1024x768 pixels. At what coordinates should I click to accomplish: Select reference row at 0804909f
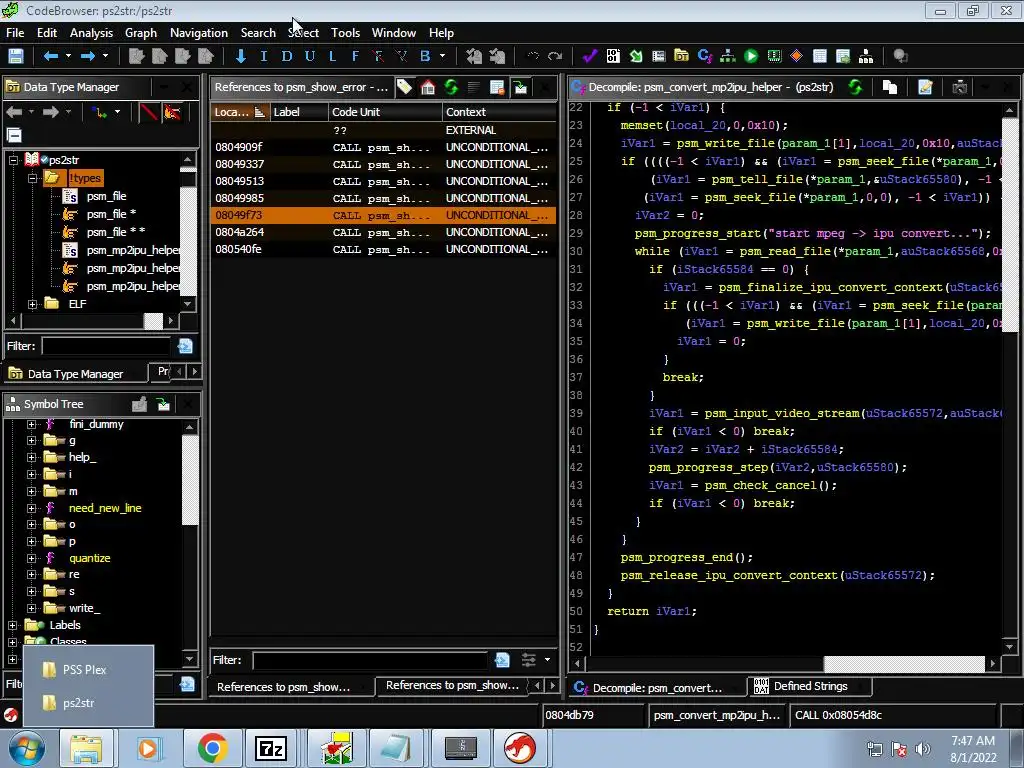click(383, 147)
